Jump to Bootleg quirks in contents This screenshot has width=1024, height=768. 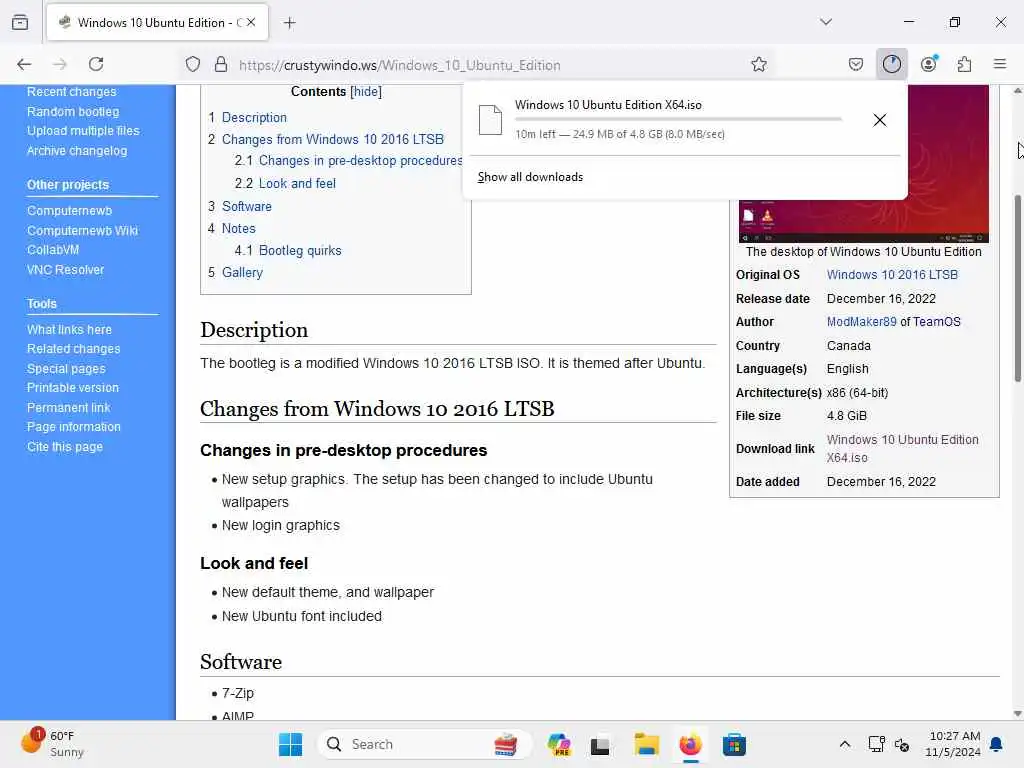click(300, 251)
